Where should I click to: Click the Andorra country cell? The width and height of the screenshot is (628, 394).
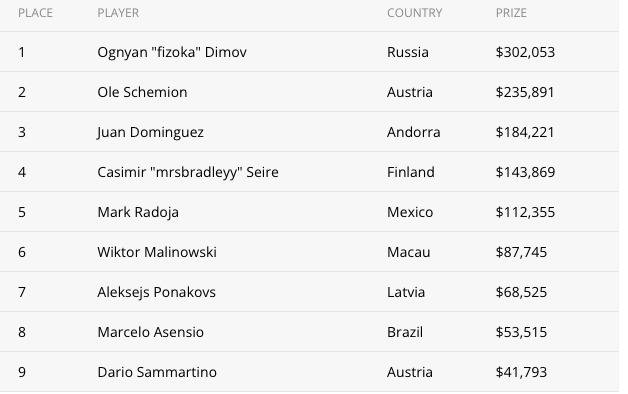[x=414, y=132]
